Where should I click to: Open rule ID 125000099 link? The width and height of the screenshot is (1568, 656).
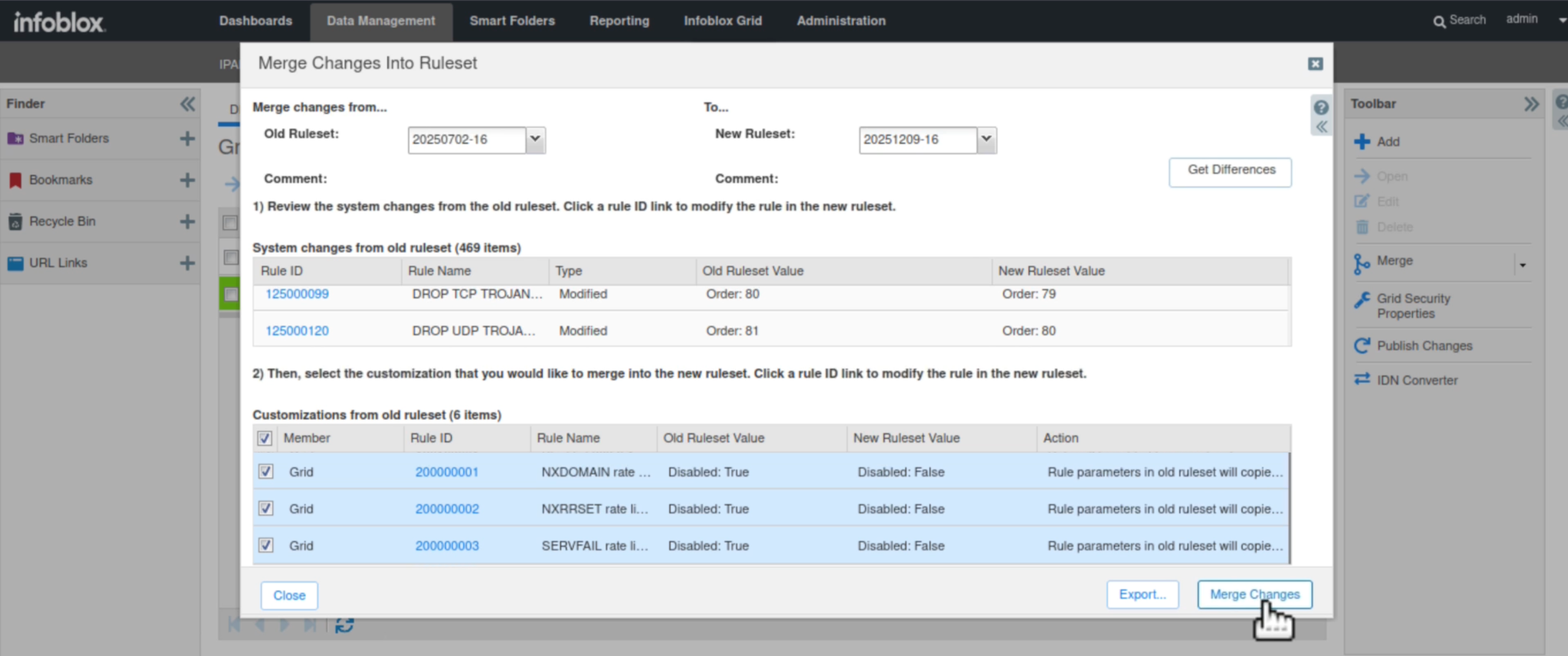pyautogui.click(x=296, y=295)
